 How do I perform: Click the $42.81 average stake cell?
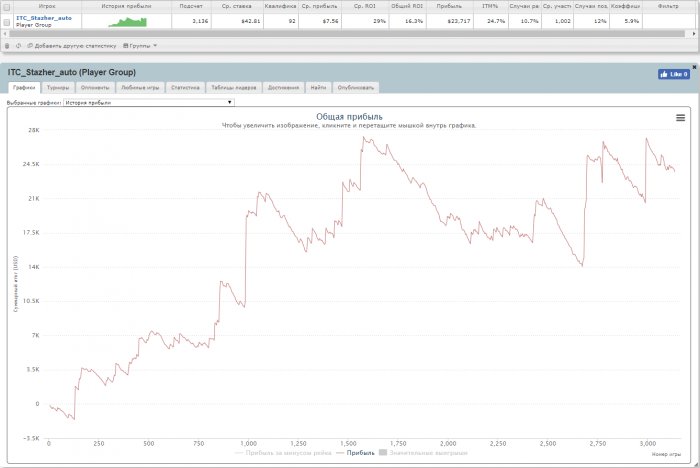237,21
